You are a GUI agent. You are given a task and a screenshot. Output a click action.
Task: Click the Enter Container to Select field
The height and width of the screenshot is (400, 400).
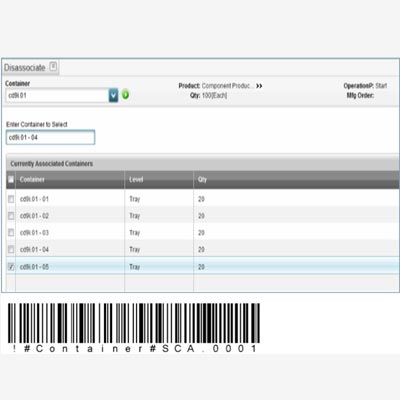(x=51, y=137)
